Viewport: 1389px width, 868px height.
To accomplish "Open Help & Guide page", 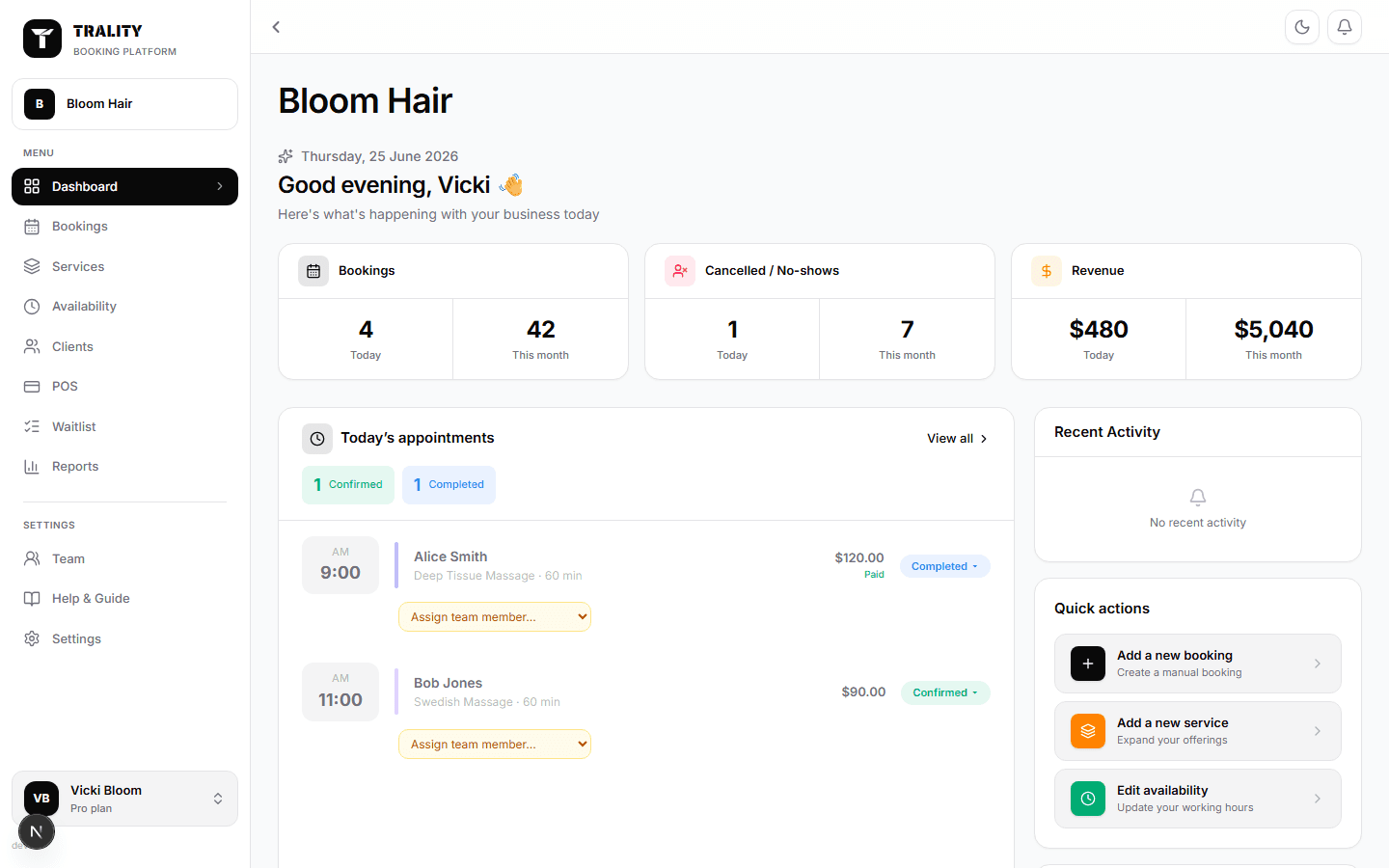I will coord(124,599).
